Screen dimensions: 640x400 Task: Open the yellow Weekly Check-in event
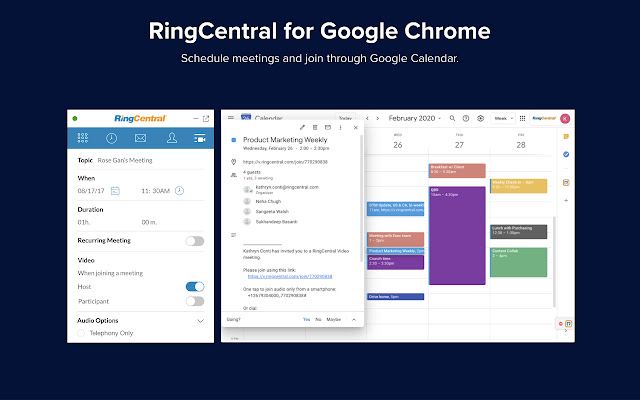click(x=518, y=186)
